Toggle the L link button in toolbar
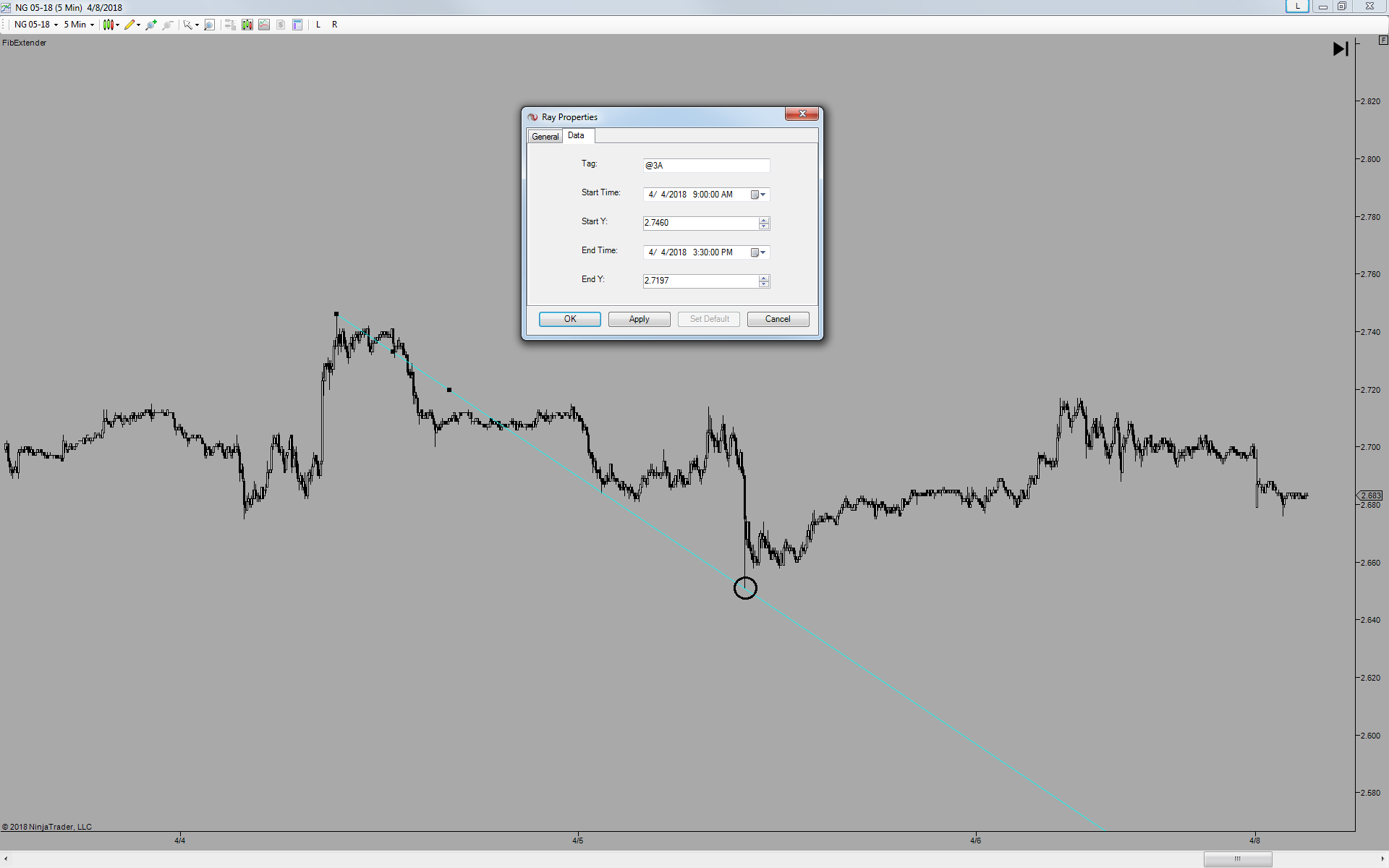Screen dimensions: 1389x868 (x=318, y=25)
